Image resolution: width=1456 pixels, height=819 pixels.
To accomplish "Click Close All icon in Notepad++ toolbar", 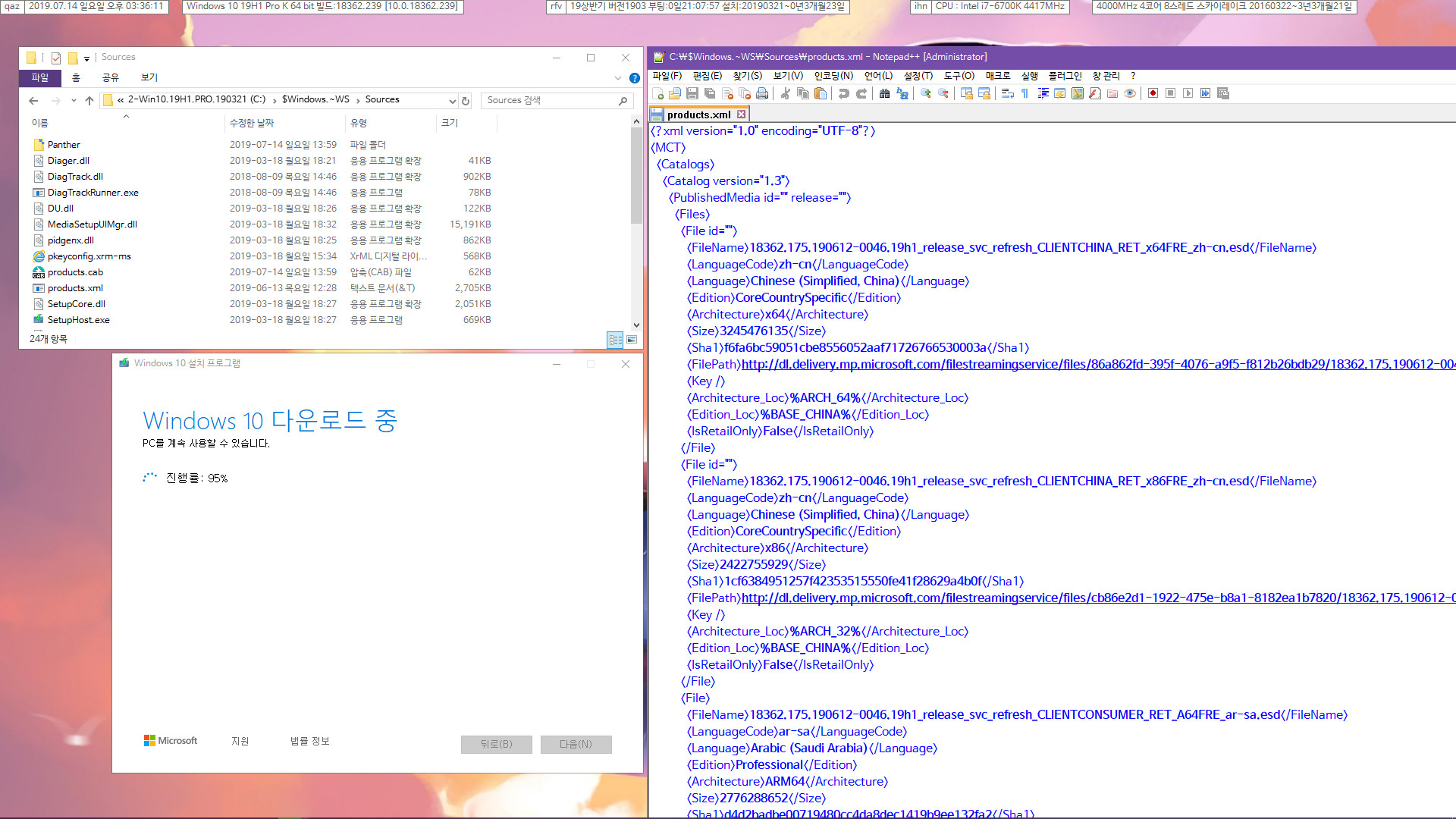I will pos(745,93).
